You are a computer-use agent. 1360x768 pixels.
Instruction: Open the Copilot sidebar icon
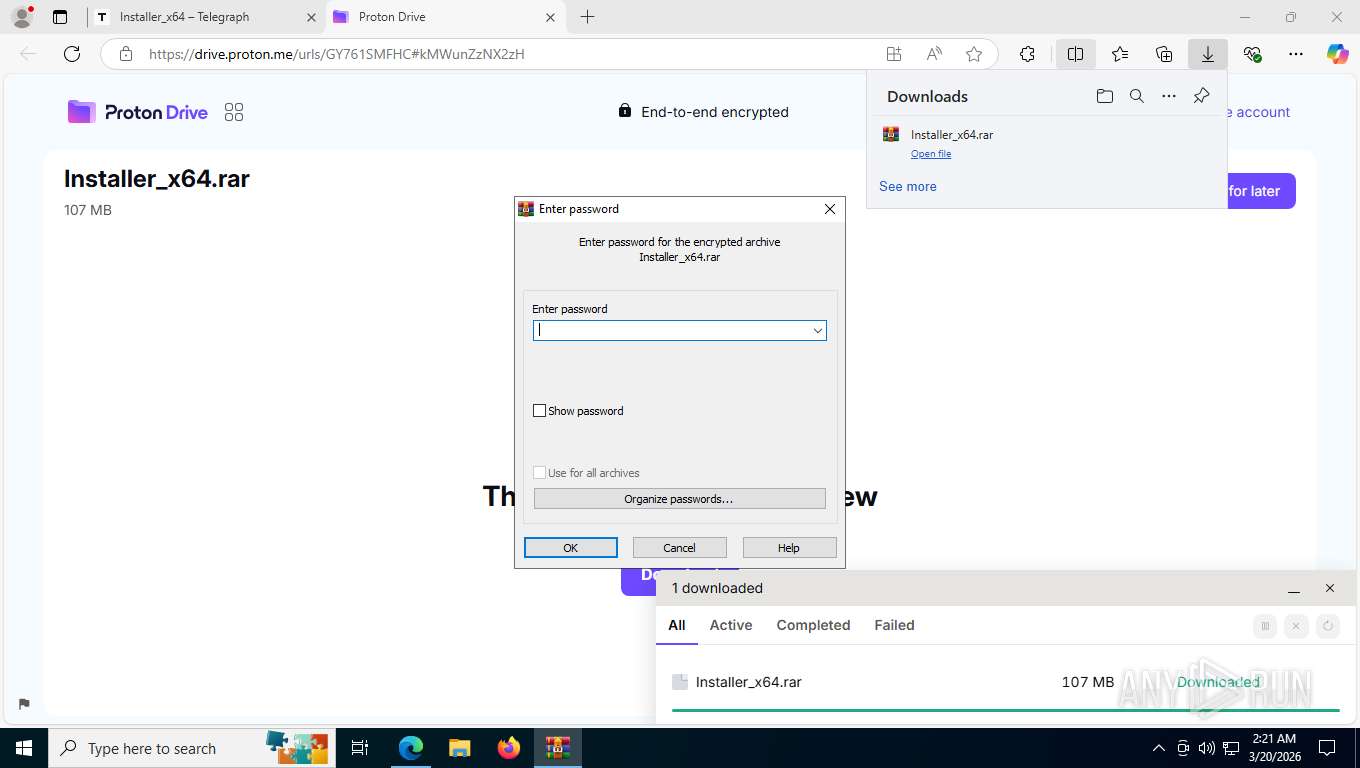[1338, 54]
